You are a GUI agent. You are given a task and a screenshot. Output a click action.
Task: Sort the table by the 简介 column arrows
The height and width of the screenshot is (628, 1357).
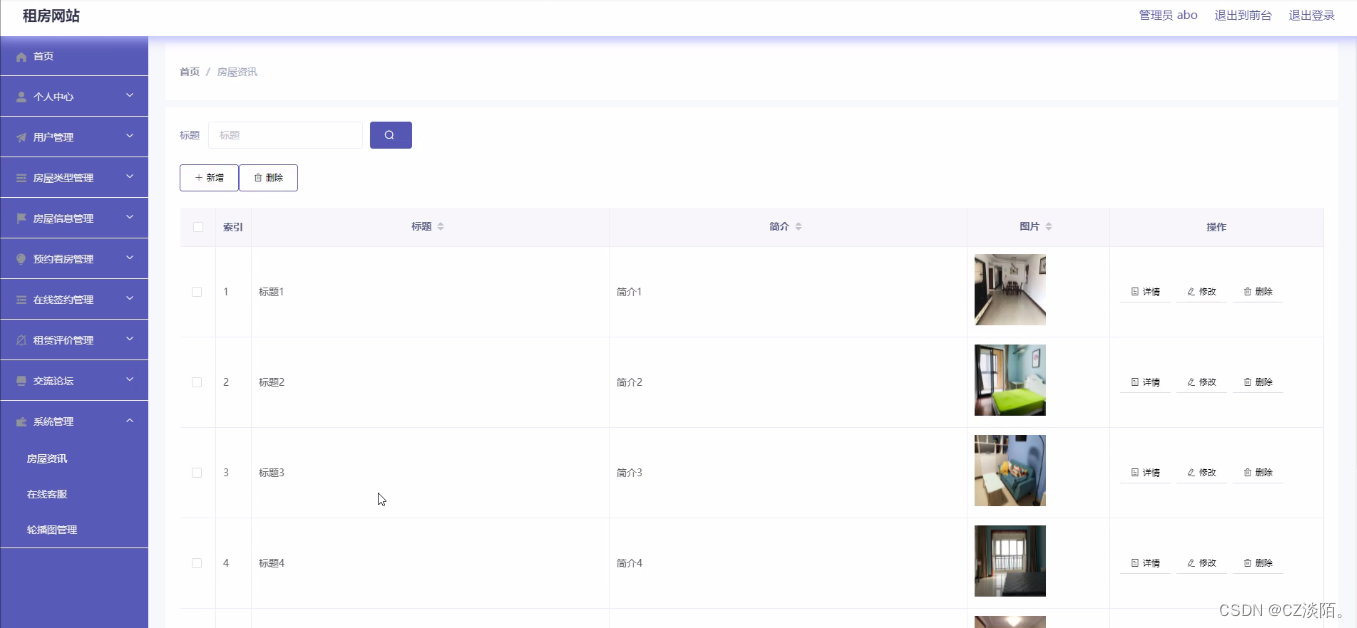pyautogui.click(x=798, y=227)
